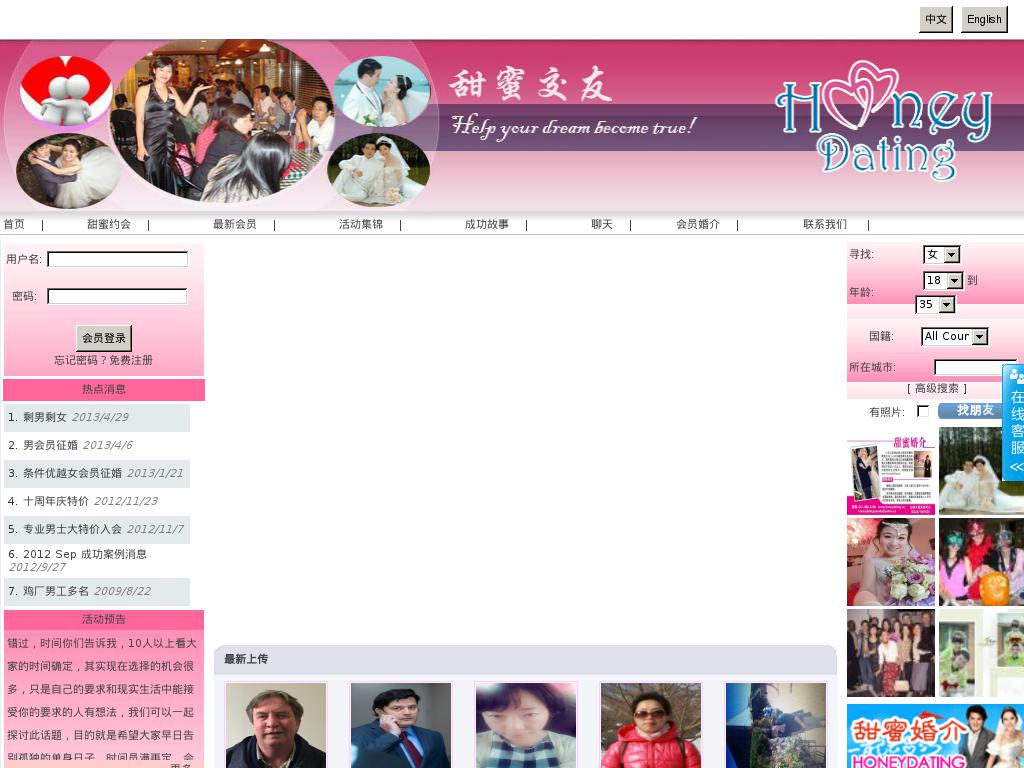Screen dimensions: 1024x768
Task: Open profile photo of gray-haired man
Action: pyautogui.click(x=276, y=726)
